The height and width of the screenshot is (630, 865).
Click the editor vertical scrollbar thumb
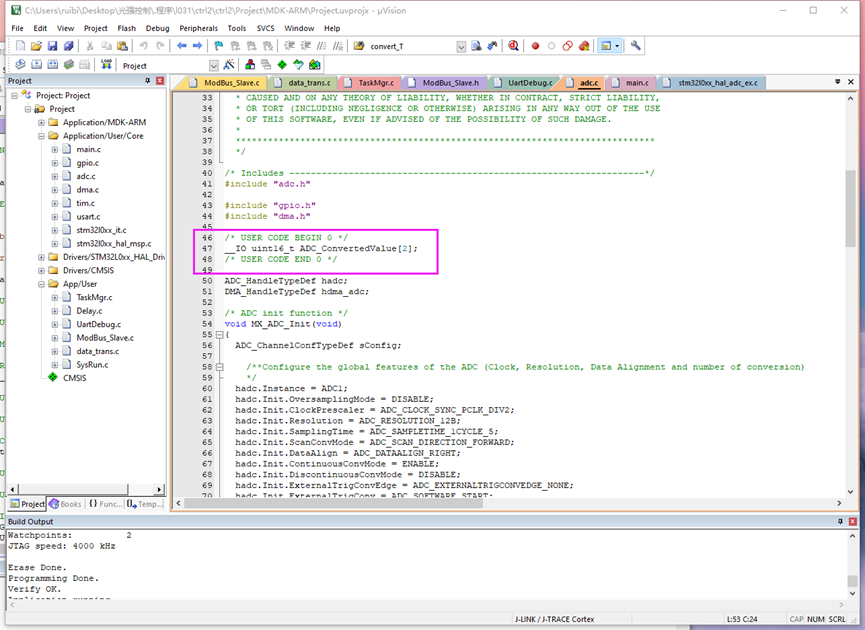(x=850, y=207)
